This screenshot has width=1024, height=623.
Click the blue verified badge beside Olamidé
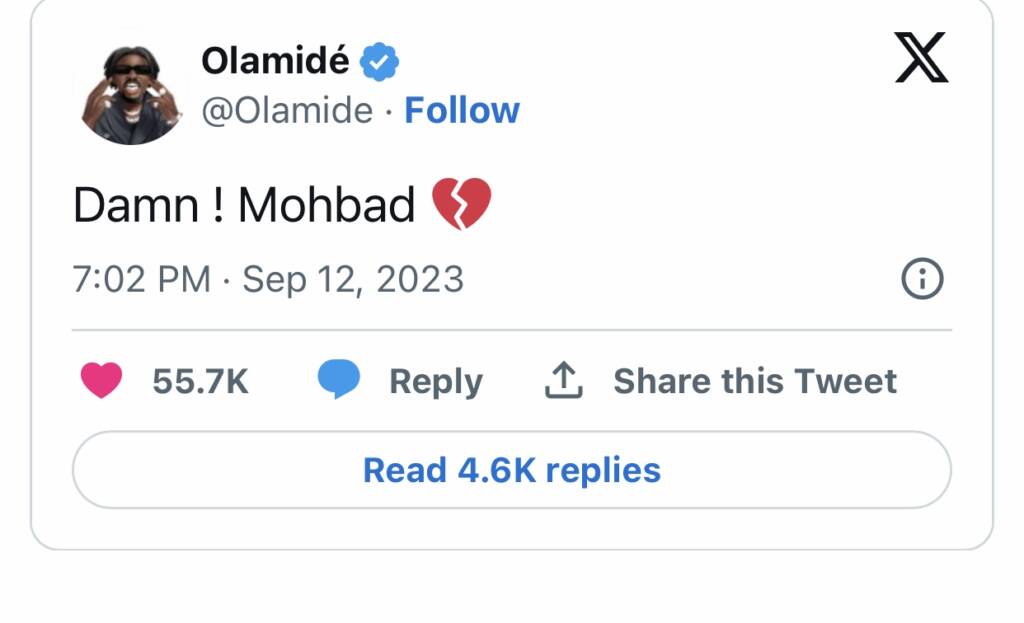point(380,62)
